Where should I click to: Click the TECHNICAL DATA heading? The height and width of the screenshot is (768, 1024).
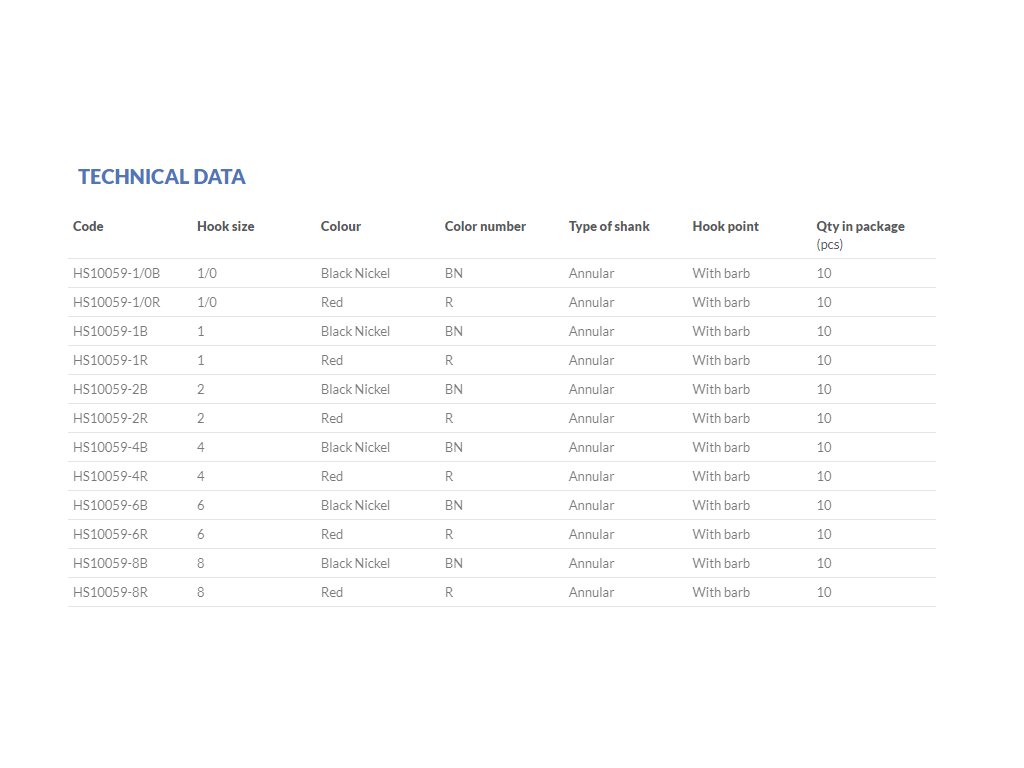pos(162,177)
